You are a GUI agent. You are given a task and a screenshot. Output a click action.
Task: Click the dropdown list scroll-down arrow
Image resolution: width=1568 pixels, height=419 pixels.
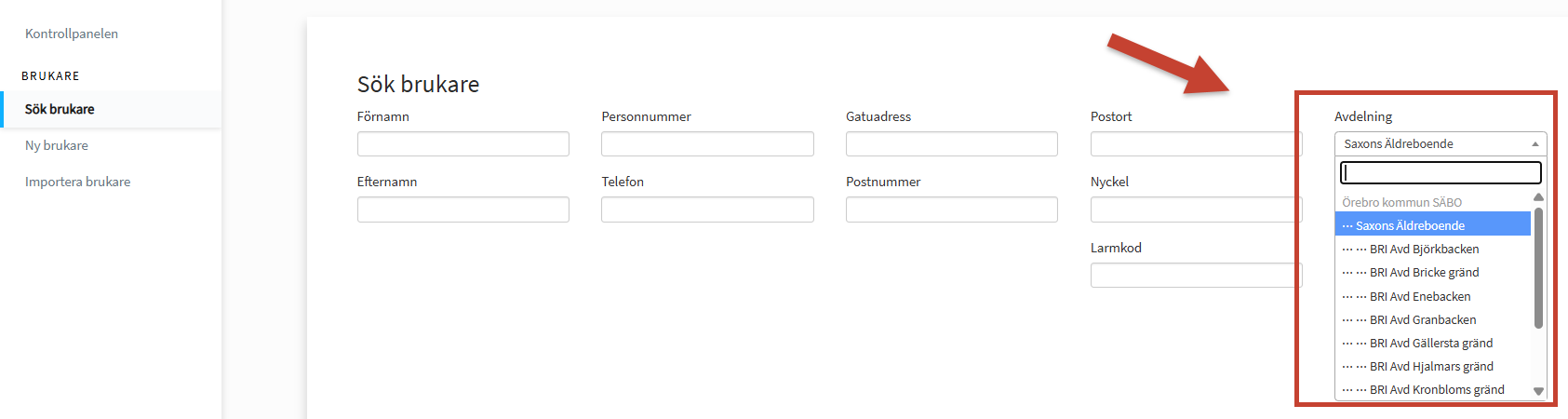point(1538,392)
